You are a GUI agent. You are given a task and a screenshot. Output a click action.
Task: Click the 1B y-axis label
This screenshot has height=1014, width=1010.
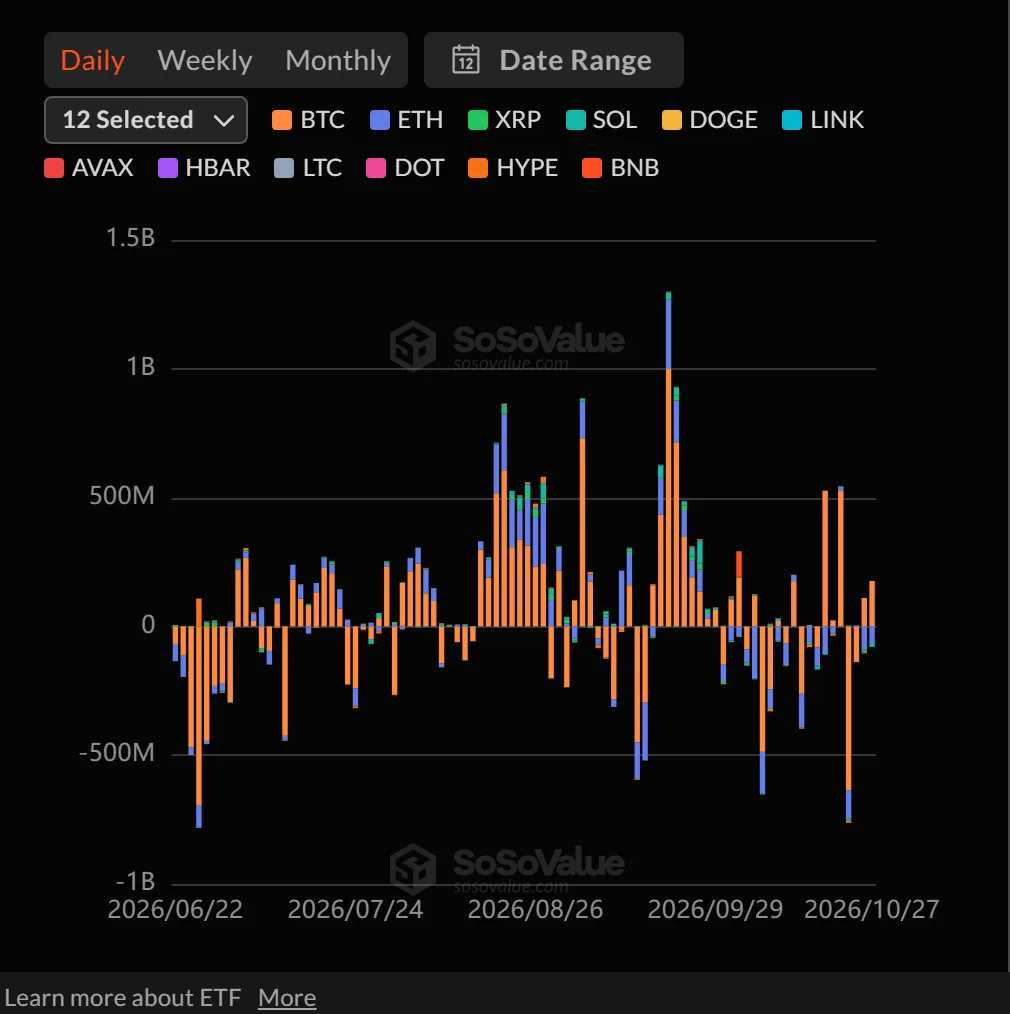tap(141, 367)
